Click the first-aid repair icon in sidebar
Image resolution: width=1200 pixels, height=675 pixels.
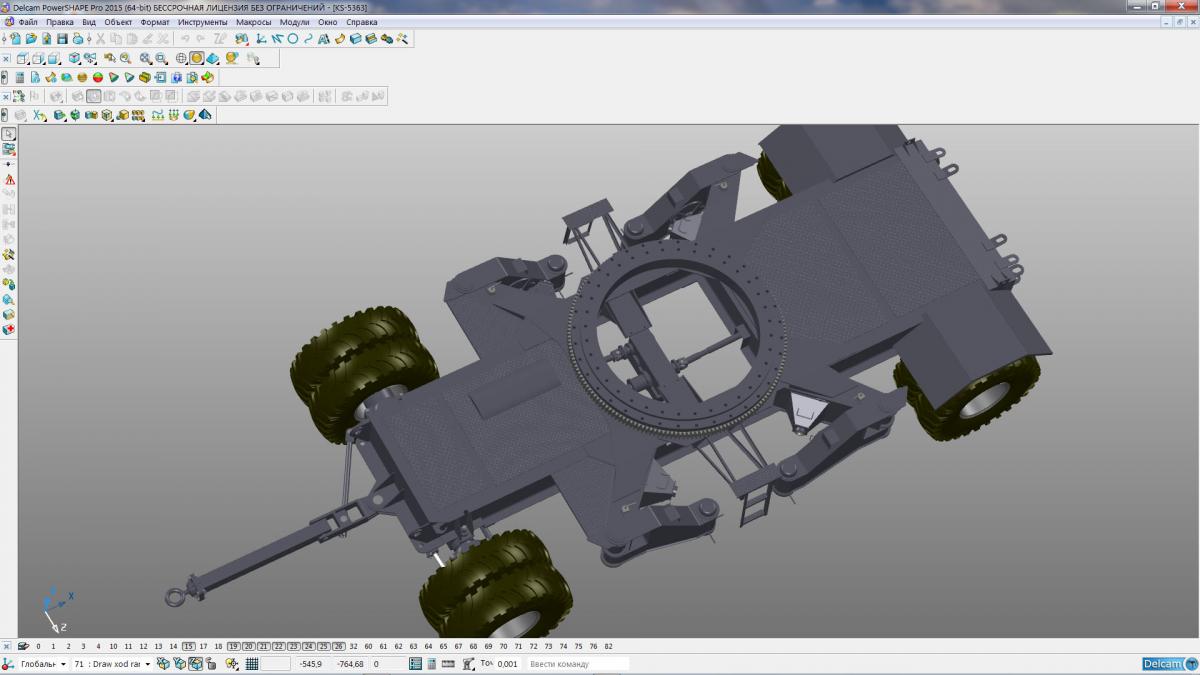(9, 329)
